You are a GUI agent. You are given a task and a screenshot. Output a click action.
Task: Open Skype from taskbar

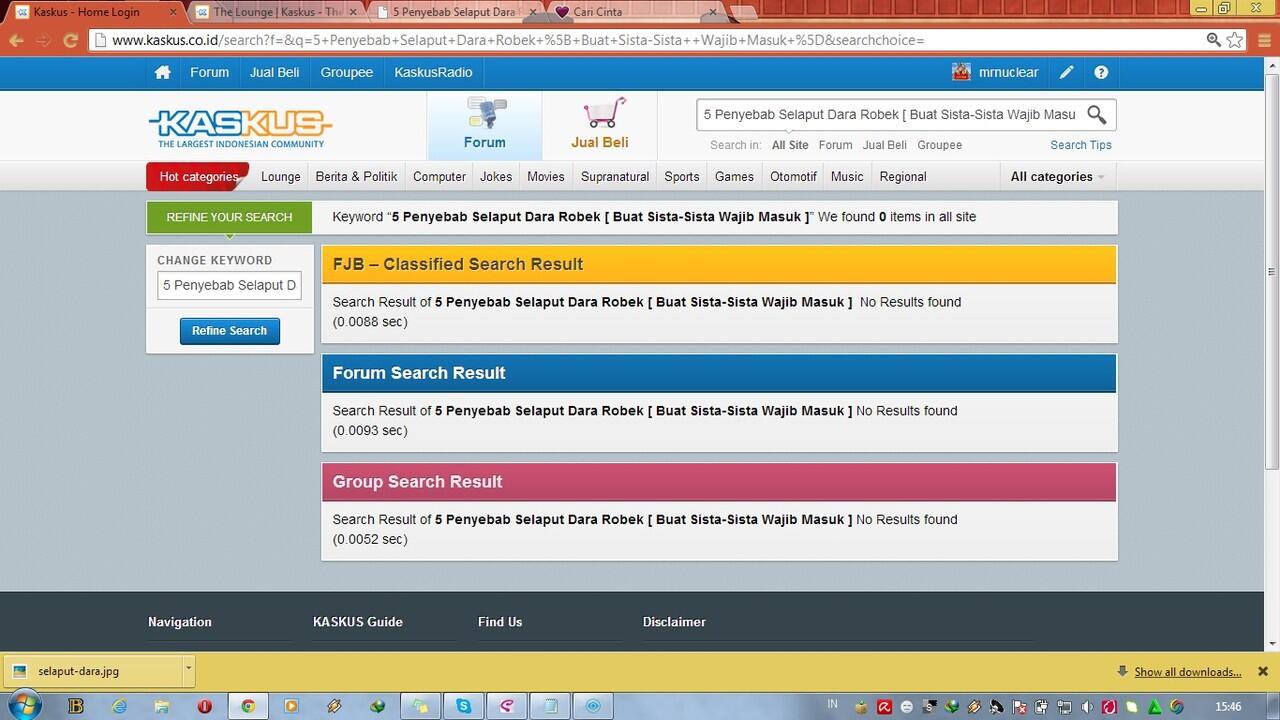(x=464, y=706)
